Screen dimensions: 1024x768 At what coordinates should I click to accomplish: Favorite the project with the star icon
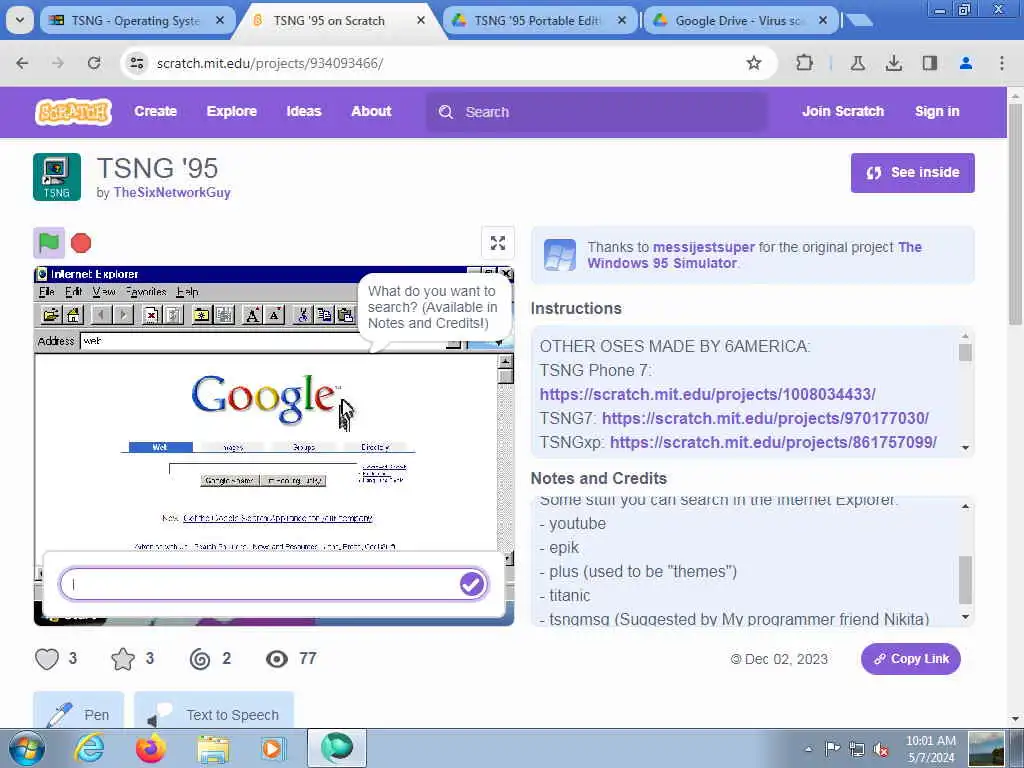pyautogui.click(x=123, y=659)
